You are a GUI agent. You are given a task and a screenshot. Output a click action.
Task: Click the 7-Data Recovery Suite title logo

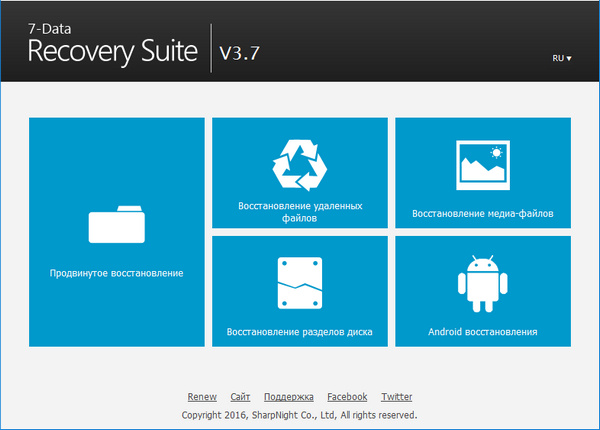(x=112, y=45)
